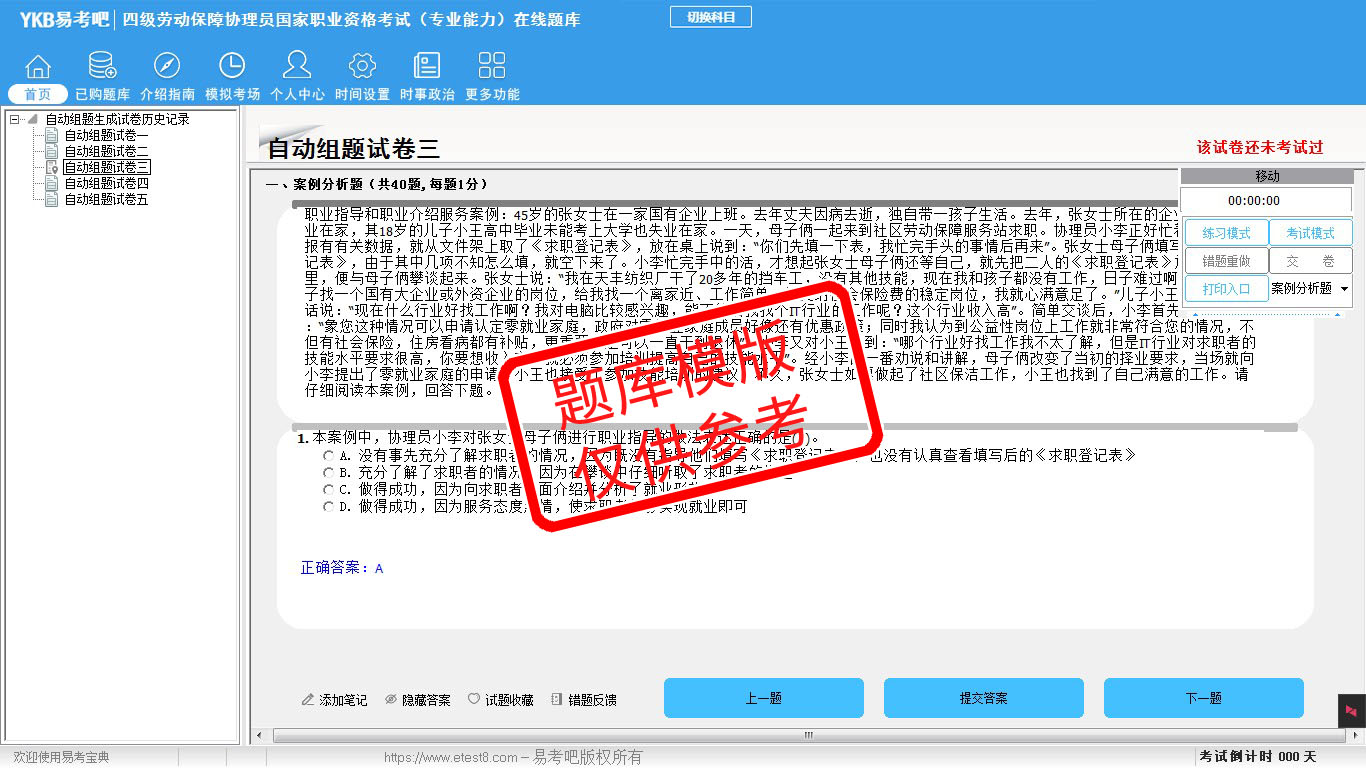This screenshot has width=1366, height=768.
Task: Click the 提交答案 submit answer button
Action: (x=983, y=698)
